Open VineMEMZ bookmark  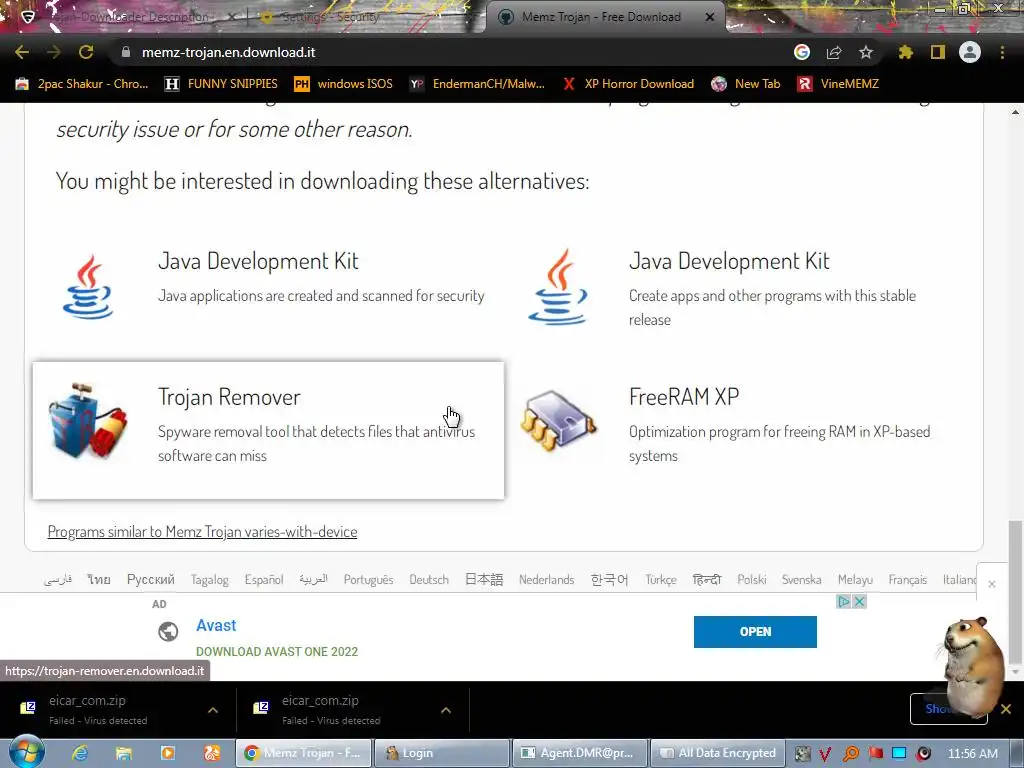click(x=838, y=84)
